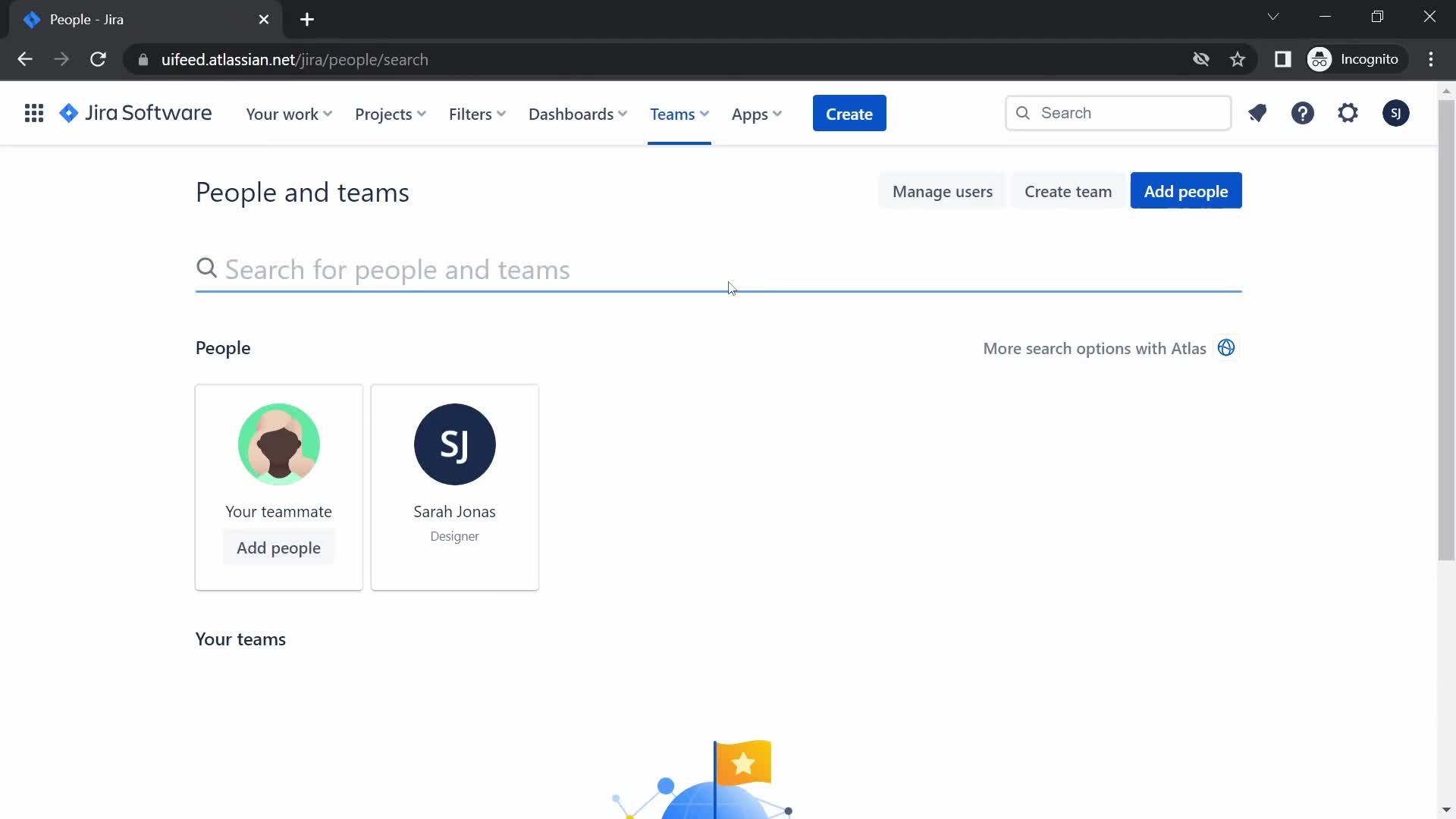Image resolution: width=1456 pixels, height=819 pixels.
Task: Open the apps grid menu icon
Action: tap(33, 112)
